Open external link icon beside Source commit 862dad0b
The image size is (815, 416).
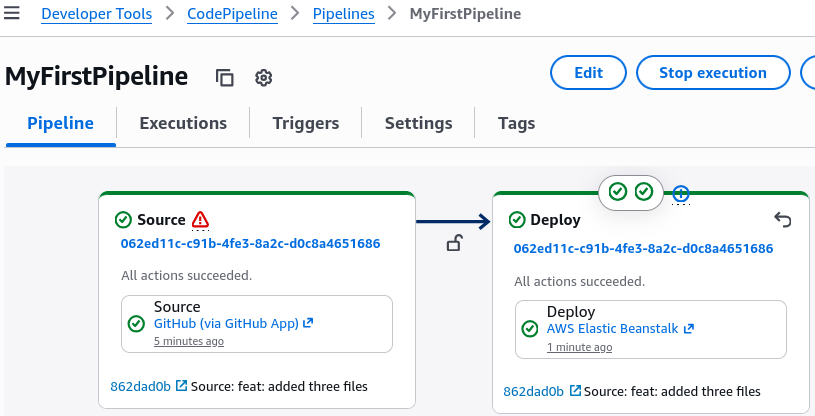181,386
